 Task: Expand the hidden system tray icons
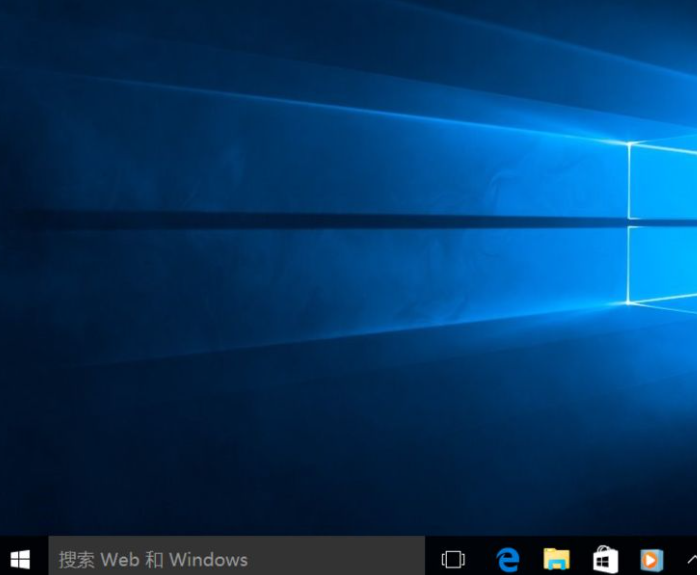[691, 559]
